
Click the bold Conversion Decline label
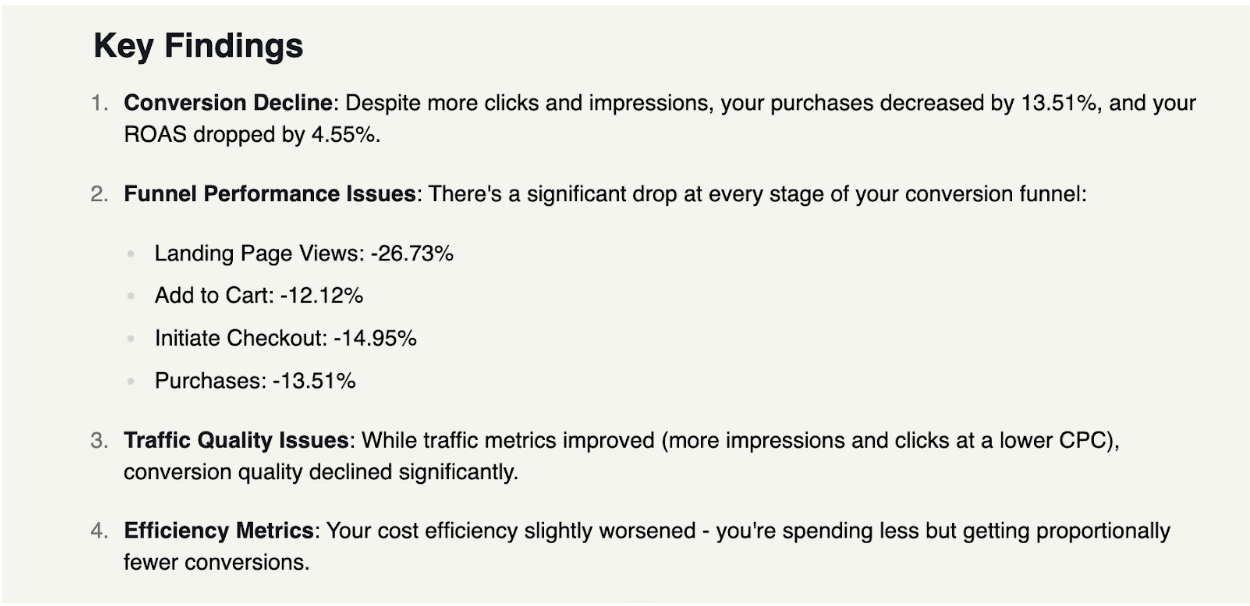(x=228, y=103)
